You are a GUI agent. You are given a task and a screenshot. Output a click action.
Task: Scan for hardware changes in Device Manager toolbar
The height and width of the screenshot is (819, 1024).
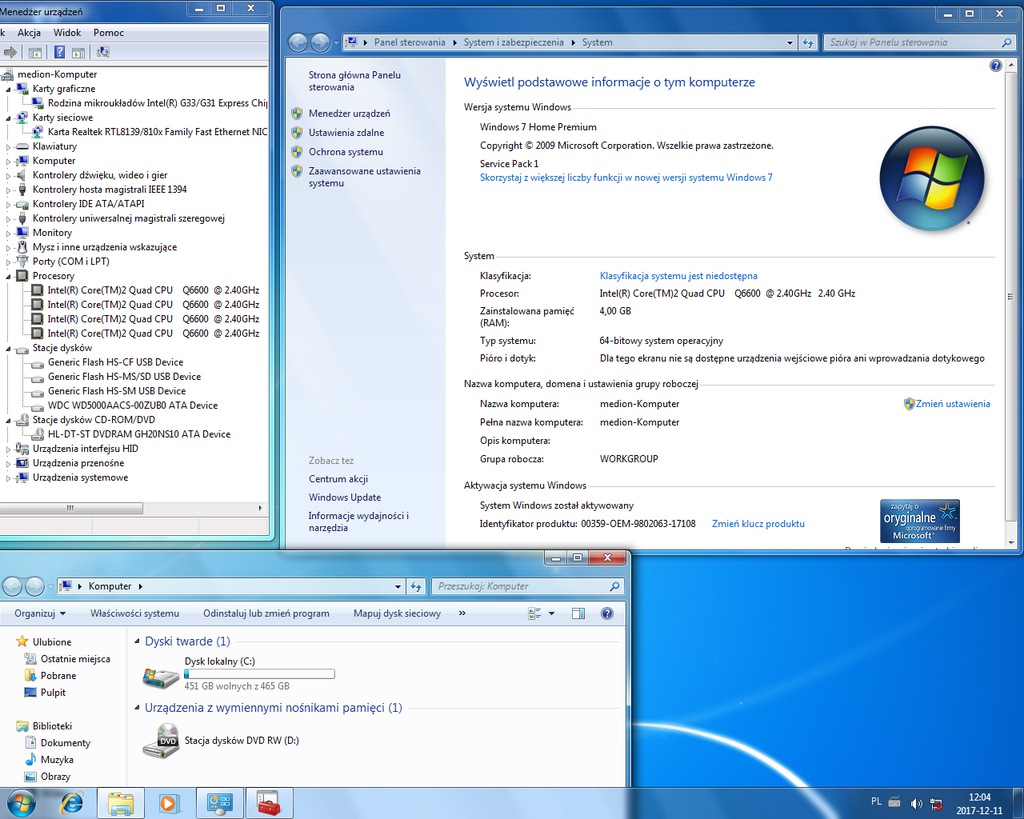tap(103, 52)
